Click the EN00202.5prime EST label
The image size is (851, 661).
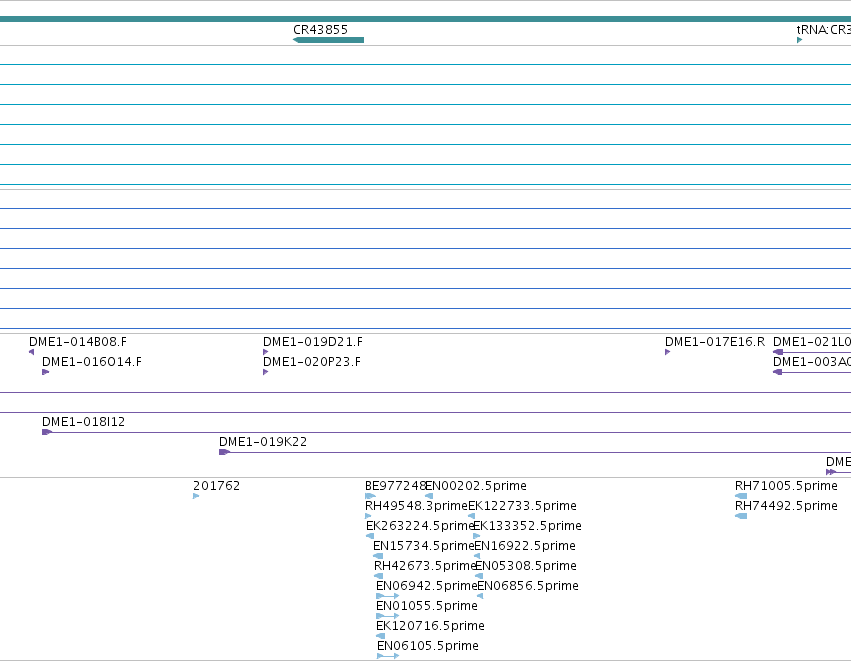point(476,486)
